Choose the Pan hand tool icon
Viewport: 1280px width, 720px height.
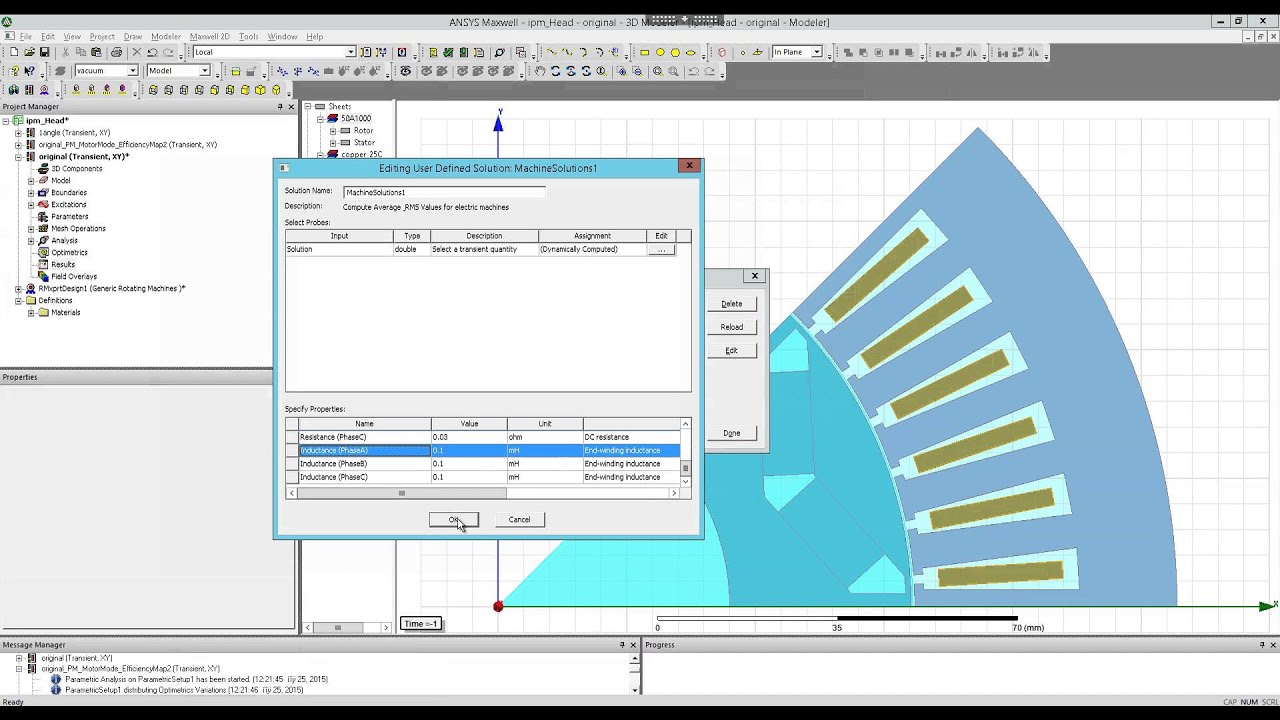540,71
